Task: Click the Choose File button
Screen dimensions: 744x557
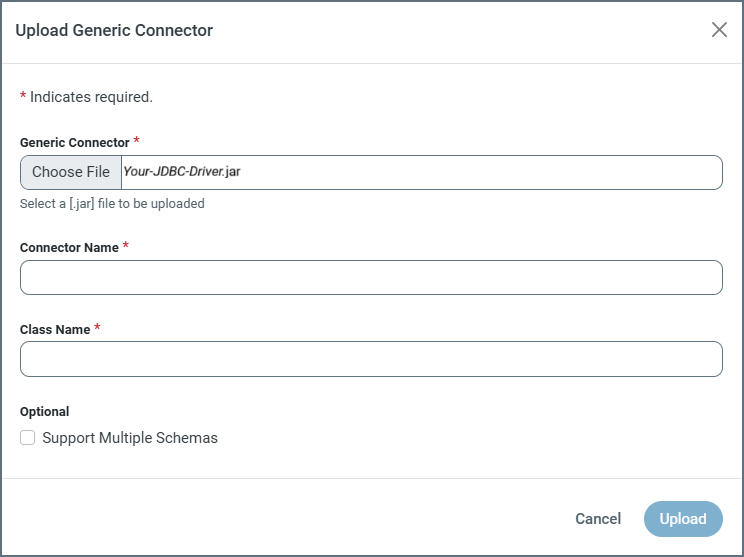Action: (x=71, y=172)
